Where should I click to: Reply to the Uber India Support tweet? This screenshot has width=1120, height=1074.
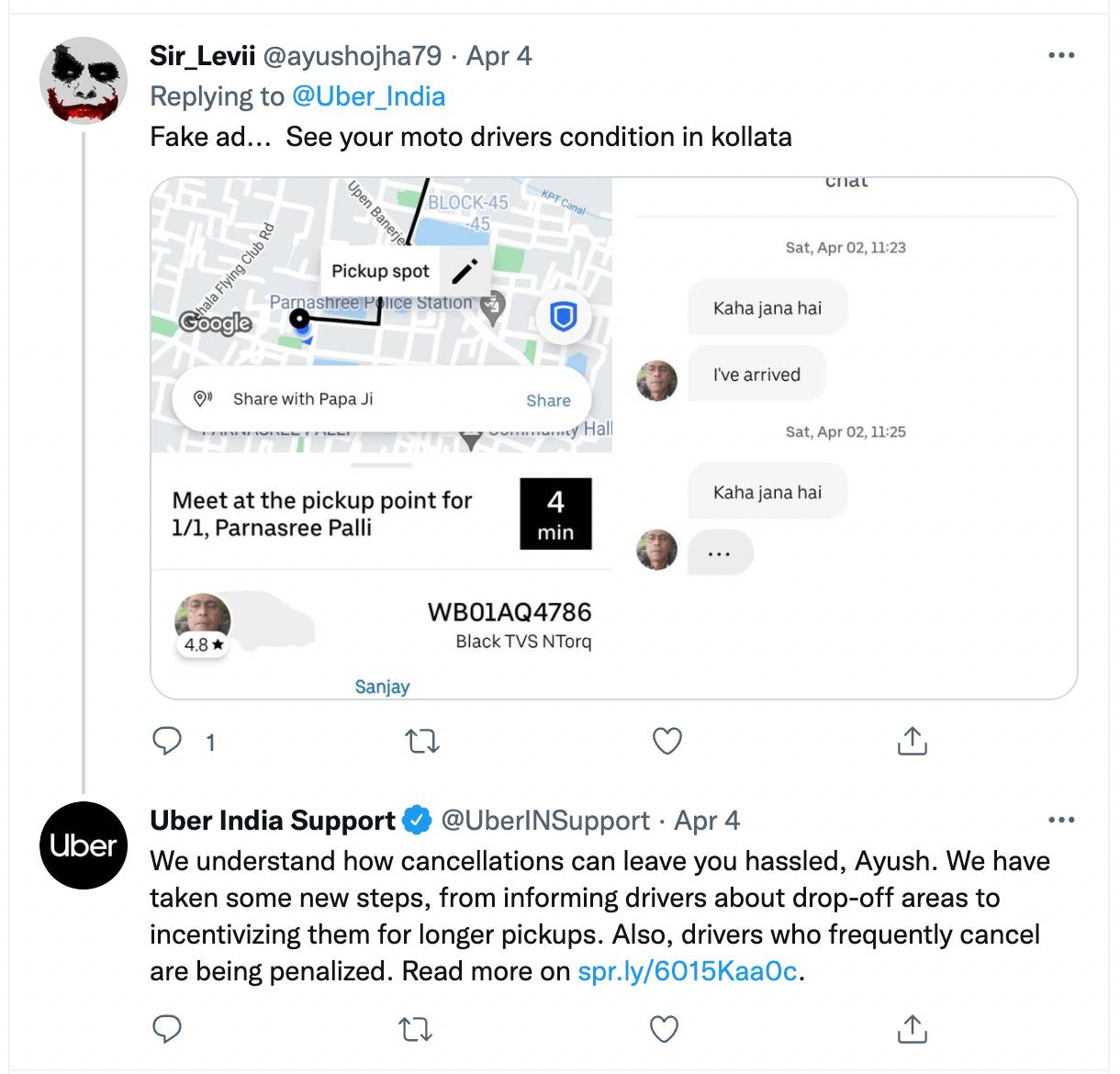tap(167, 1029)
